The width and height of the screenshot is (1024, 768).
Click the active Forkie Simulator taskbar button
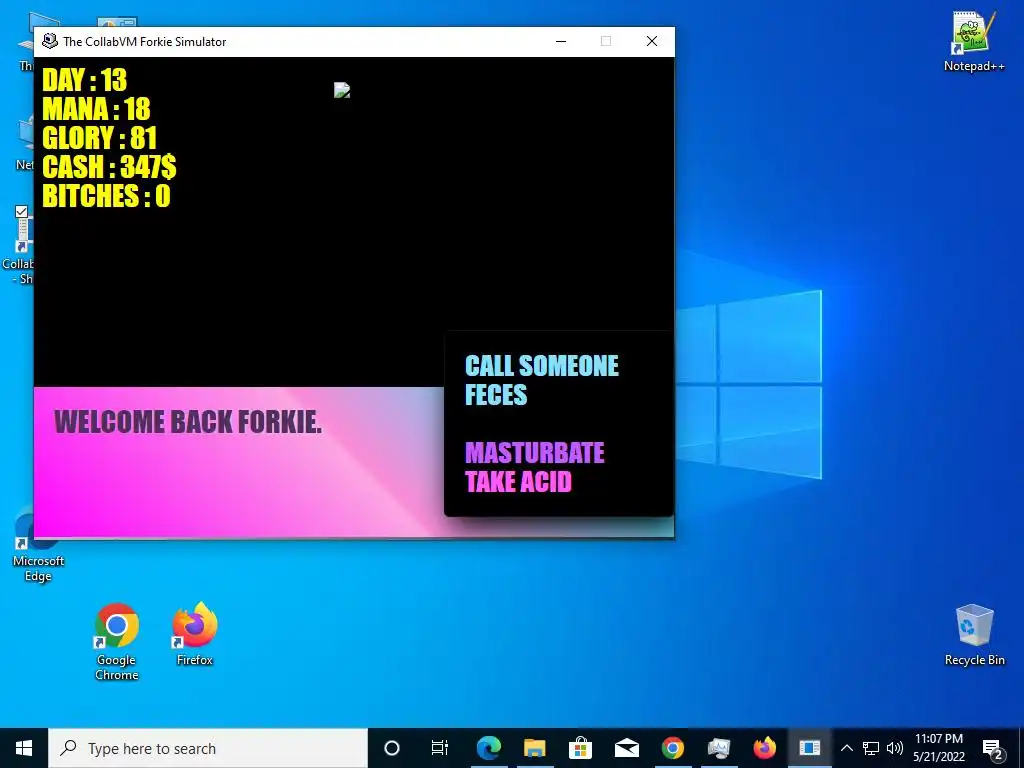(x=810, y=748)
